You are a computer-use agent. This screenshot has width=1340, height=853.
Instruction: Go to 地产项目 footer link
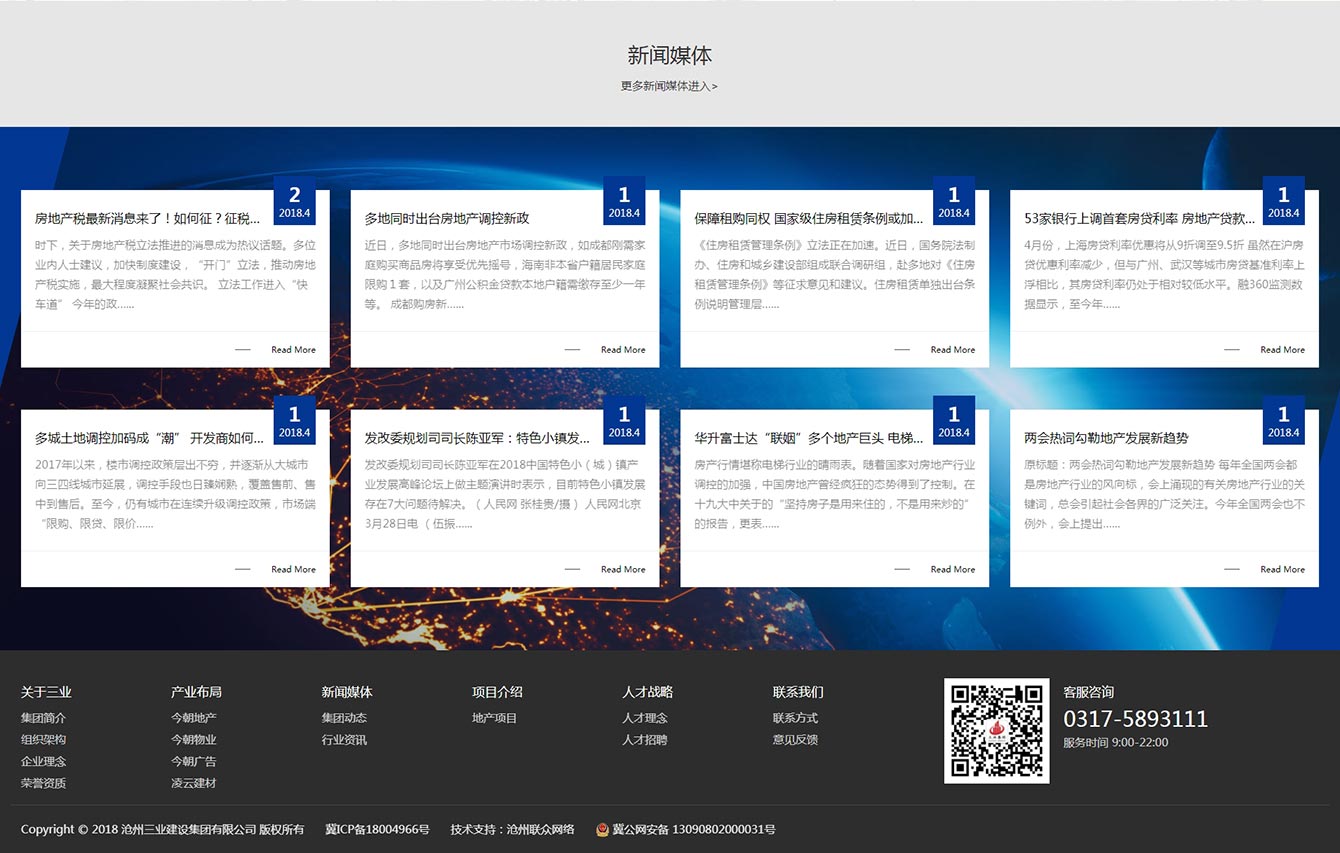495,718
